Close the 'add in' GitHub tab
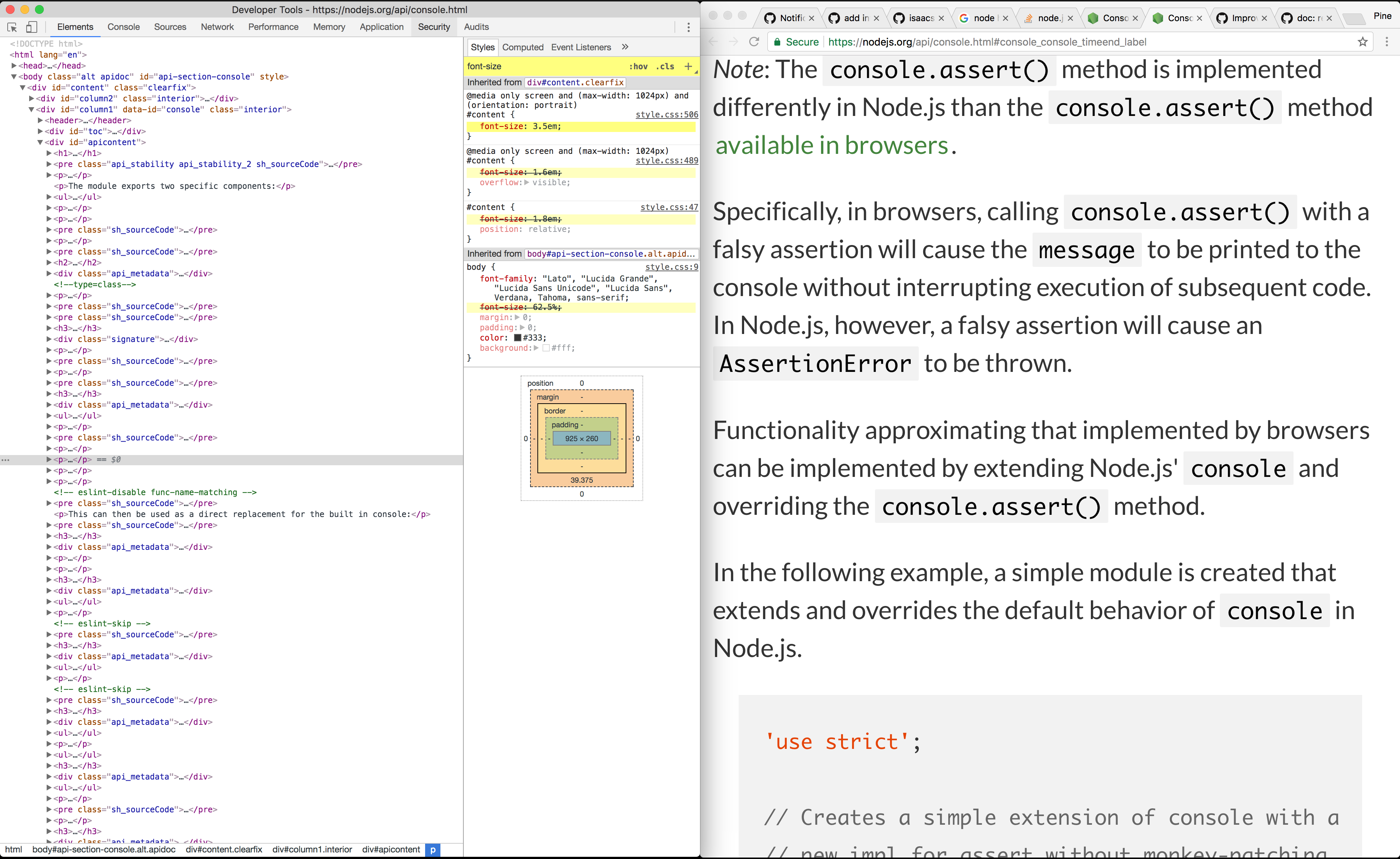This screenshot has height=859, width=1400. pyautogui.click(x=877, y=18)
